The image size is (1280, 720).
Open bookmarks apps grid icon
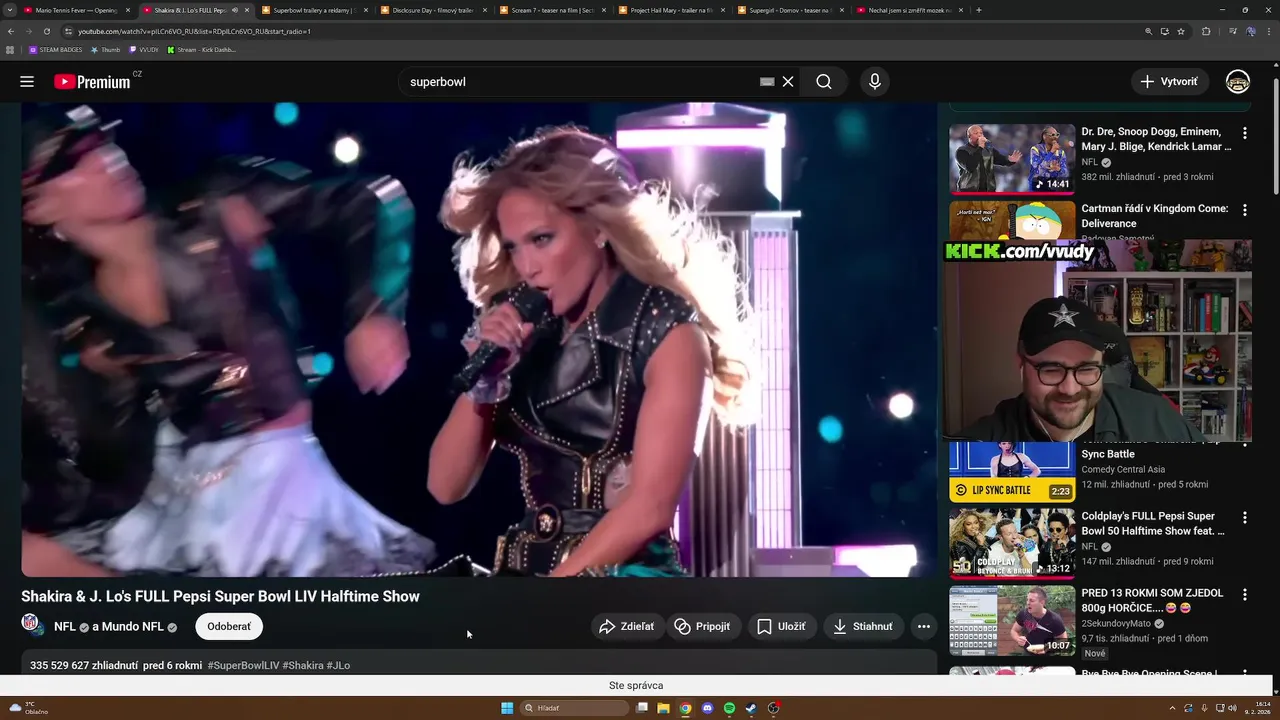[10, 49]
